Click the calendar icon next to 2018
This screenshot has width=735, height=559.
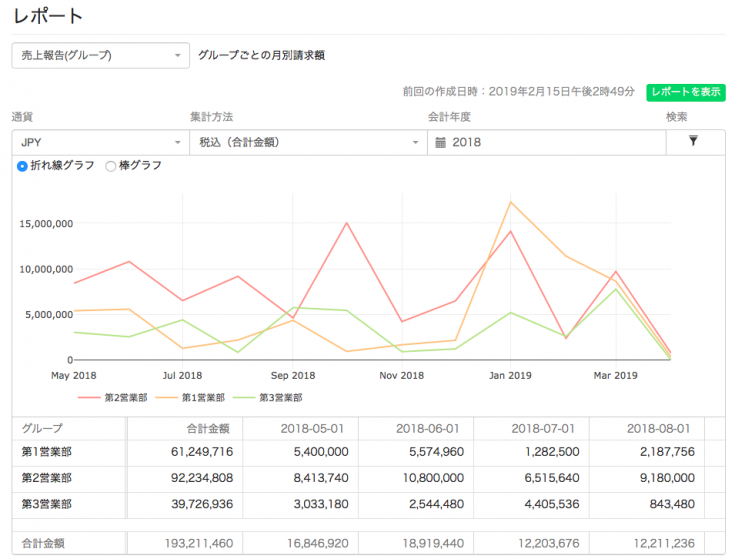click(440, 142)
